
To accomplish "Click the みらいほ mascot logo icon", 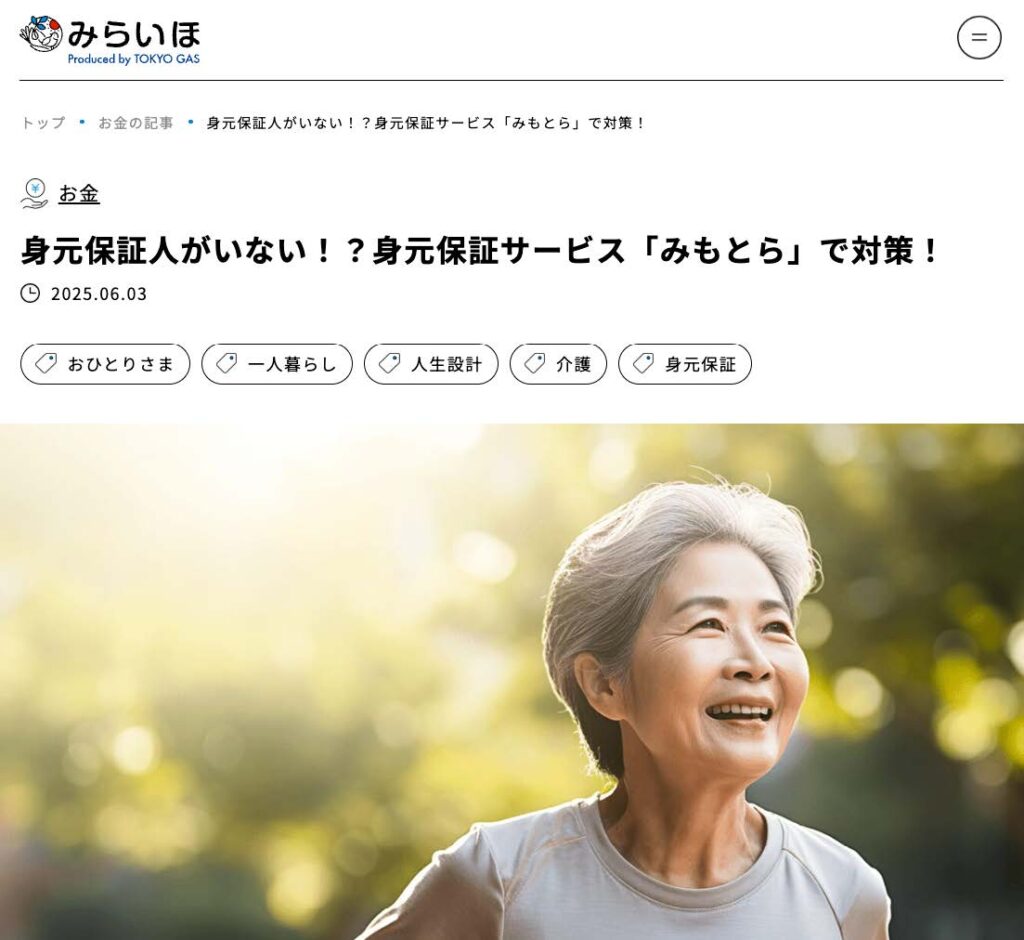I will click(x=41, y=34).
